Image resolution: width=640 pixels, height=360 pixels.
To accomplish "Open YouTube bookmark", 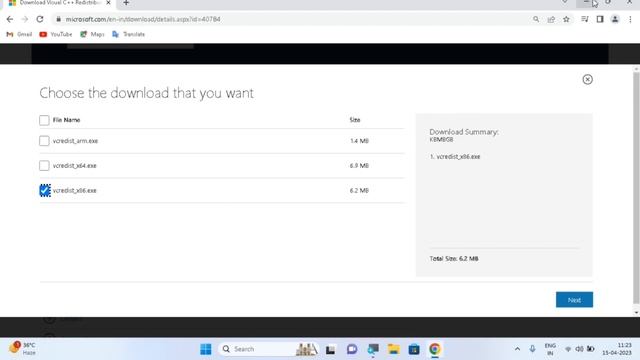I will pos(56,34).
